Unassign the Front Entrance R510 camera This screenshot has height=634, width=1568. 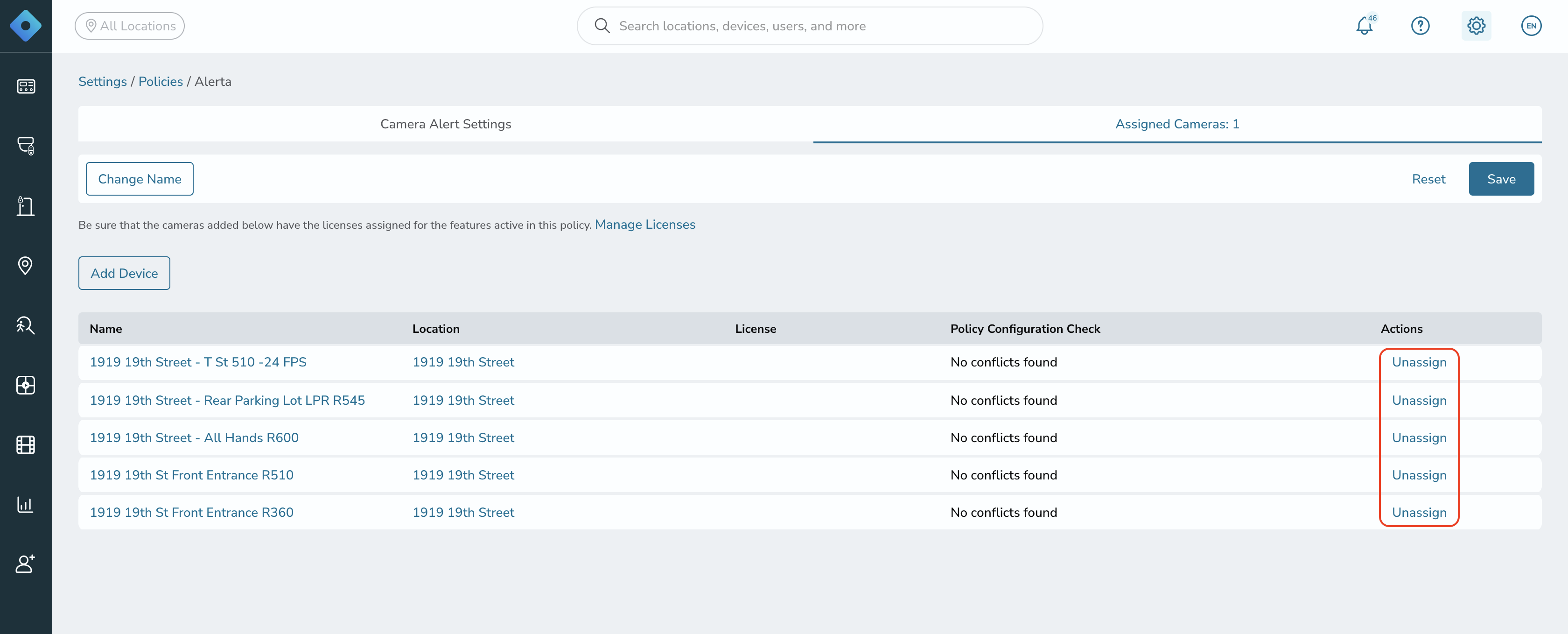click(x=1419, y=476)
